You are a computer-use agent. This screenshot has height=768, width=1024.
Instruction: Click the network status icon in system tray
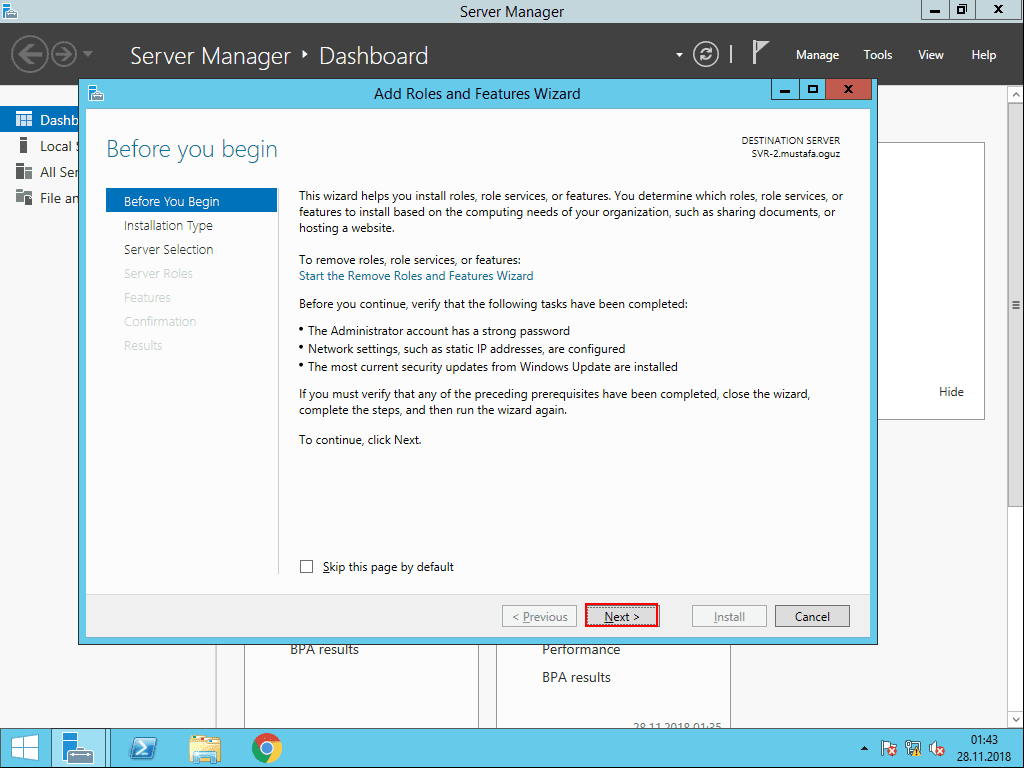pyautogui.click(x=912, y=748)
